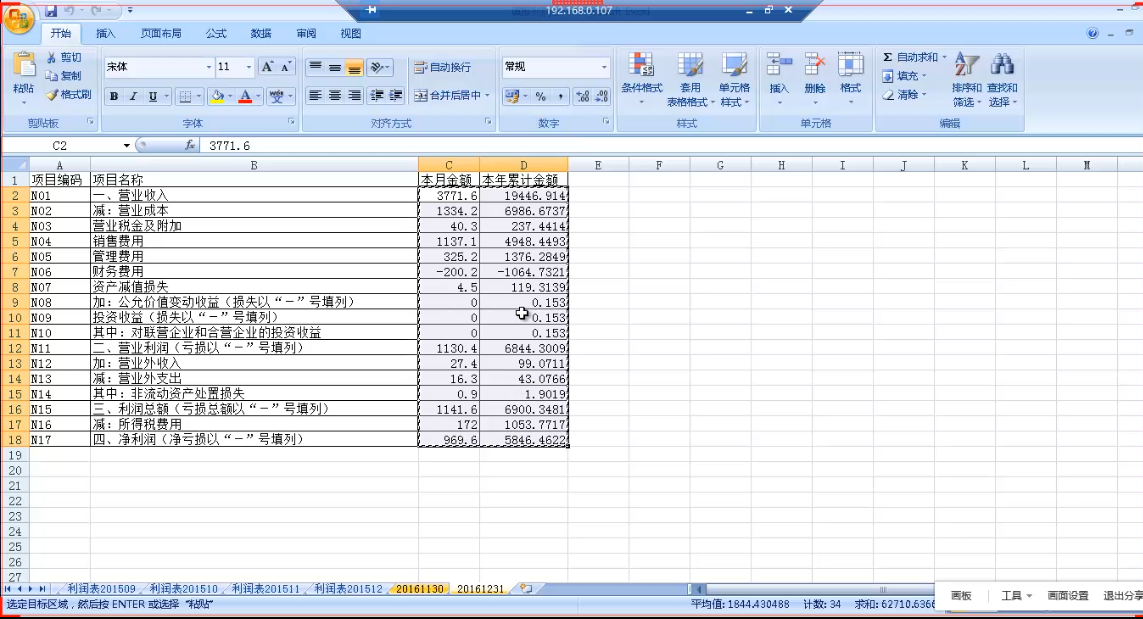Screen dimensions: 1143x619
Task: Click the yellow fill color bucket
Action: tap(217, 97)
